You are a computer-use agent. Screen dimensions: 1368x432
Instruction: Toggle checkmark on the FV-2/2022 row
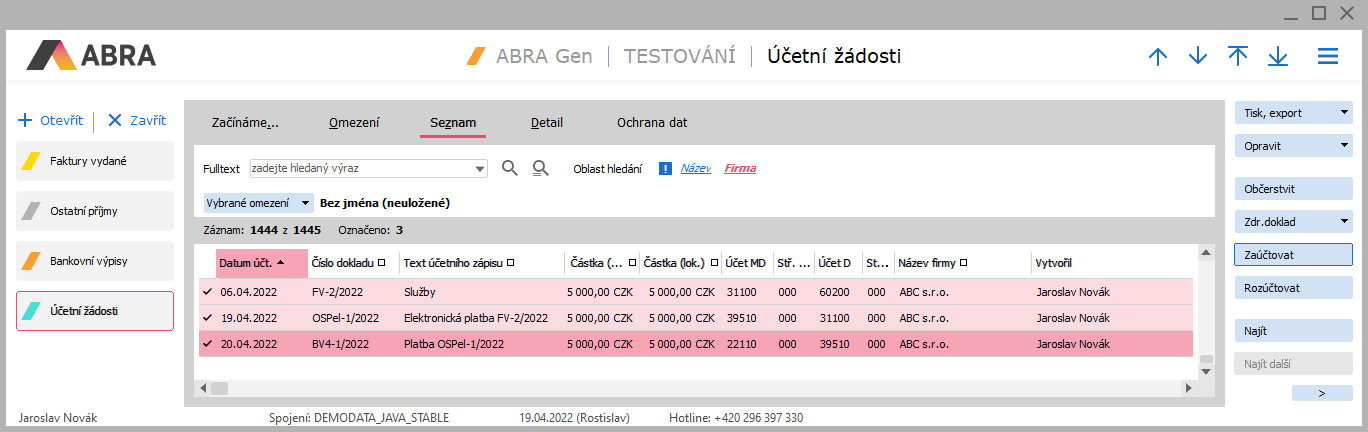[x=208, y=292]
